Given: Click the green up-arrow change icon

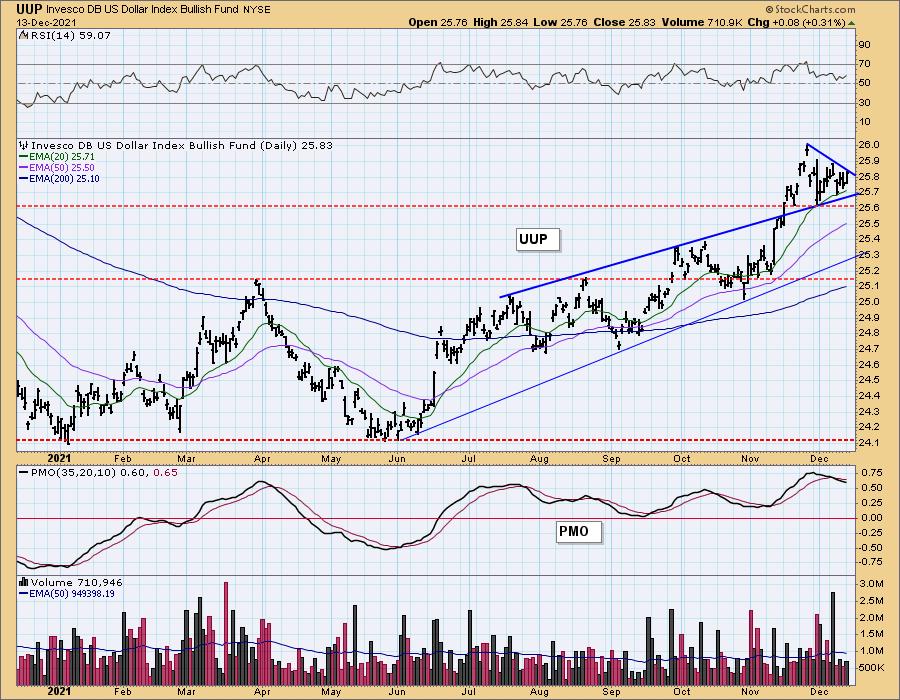Looking at the screenshot, I should pyautogui.click(x=852, y=23).
